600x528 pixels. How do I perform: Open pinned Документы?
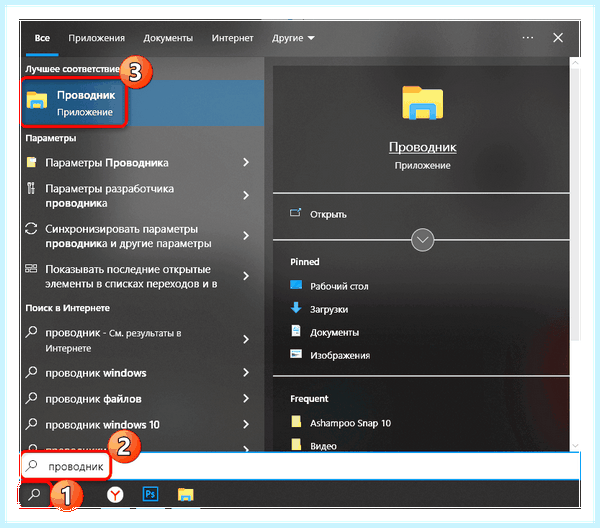(334, 332)
